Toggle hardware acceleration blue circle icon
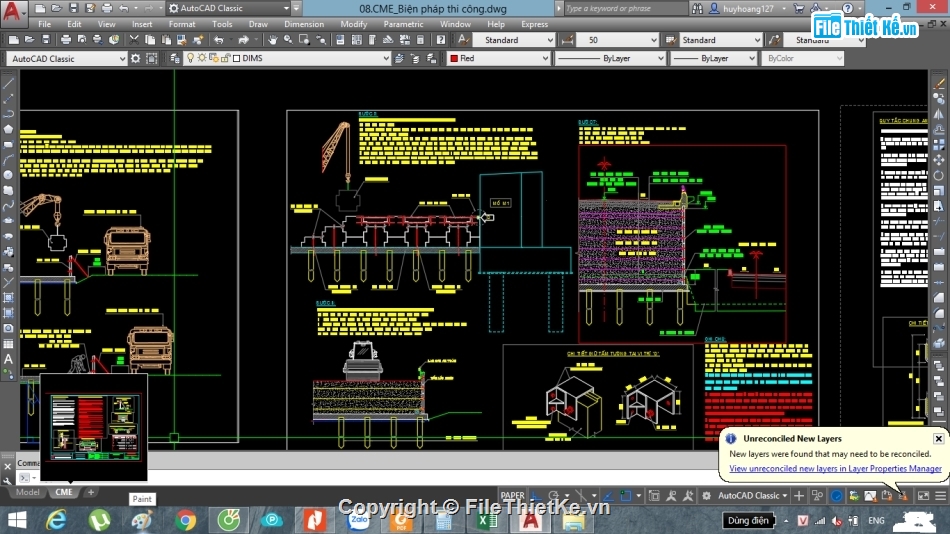950x534 pixels. coord(837,496)
